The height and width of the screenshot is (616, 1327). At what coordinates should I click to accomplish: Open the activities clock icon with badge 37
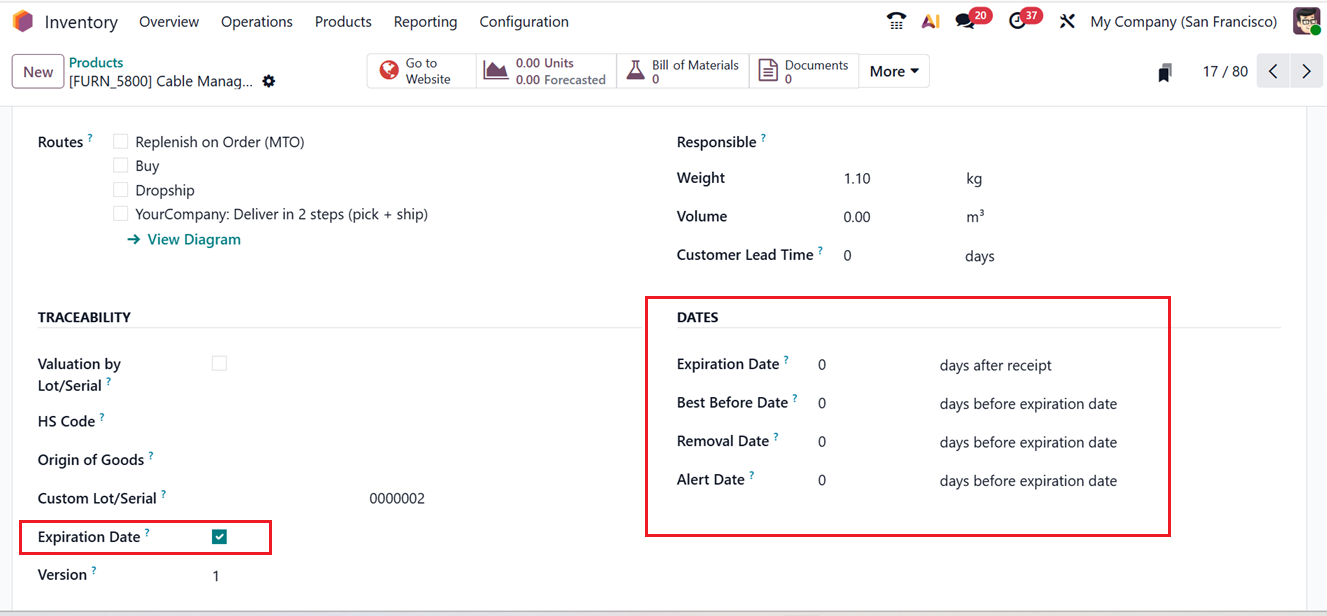click(1018, 21)
